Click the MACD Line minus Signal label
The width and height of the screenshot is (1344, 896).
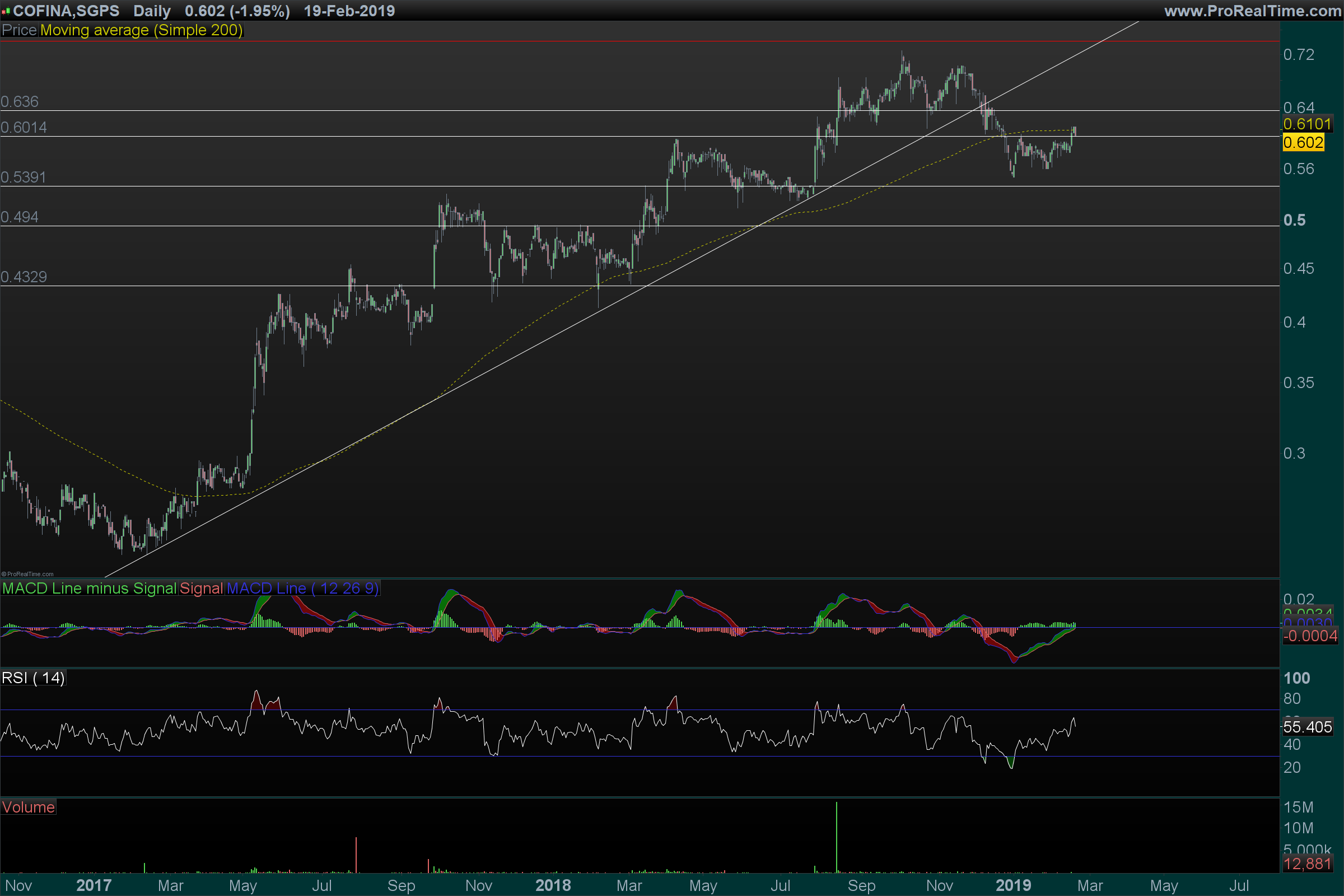click(89, 589)
